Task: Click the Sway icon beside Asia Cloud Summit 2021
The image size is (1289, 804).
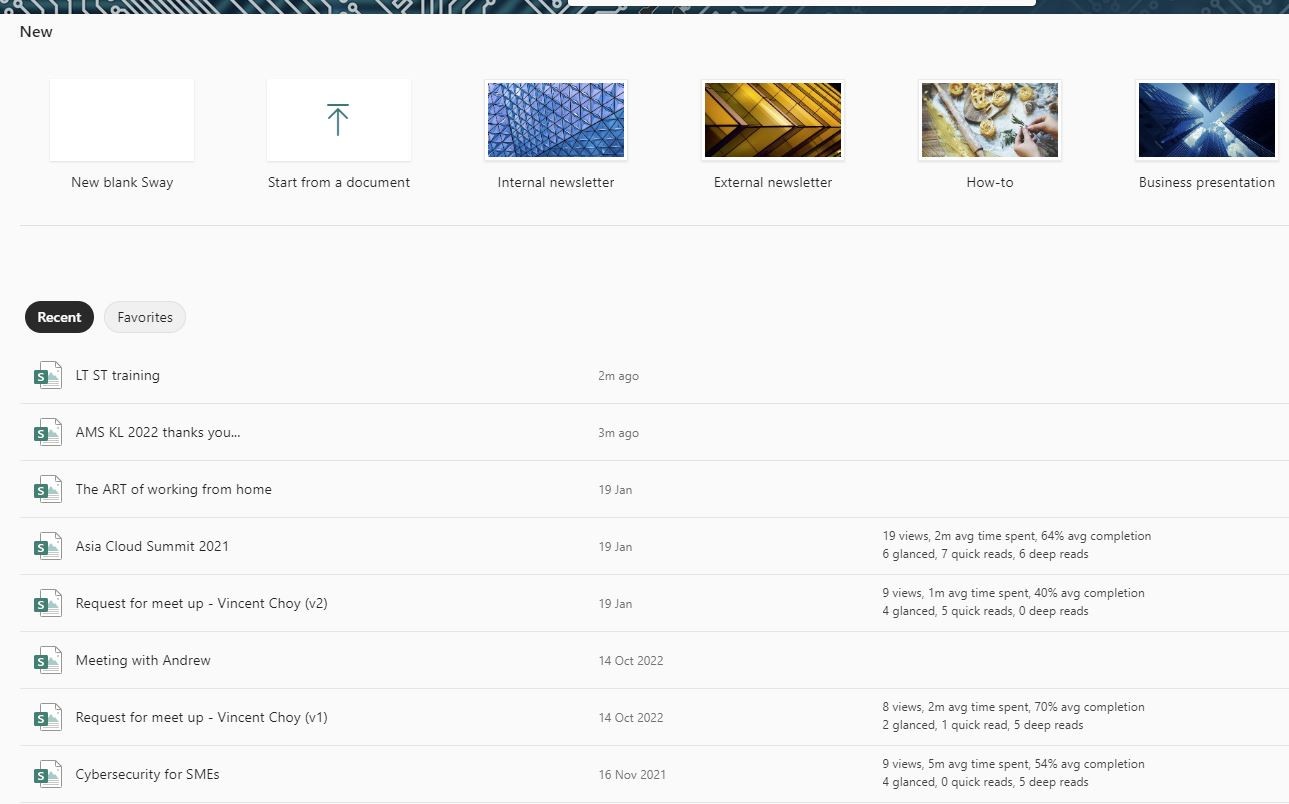Action: coord(47,546)
